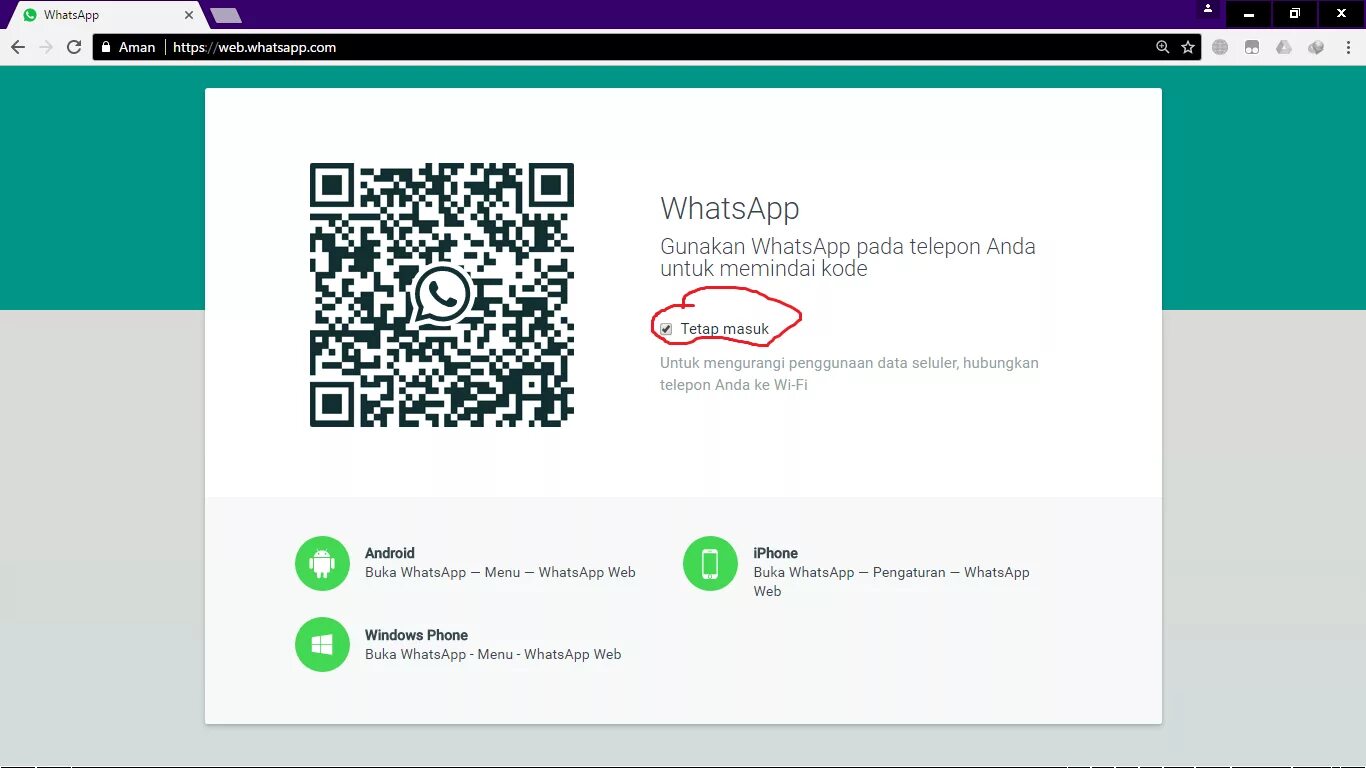Screen dimensions: 1366x768
Task: Click 'Buka WhatsApp — Menu — WhatsApp Web' Android text
Action: tap(500, 573)
